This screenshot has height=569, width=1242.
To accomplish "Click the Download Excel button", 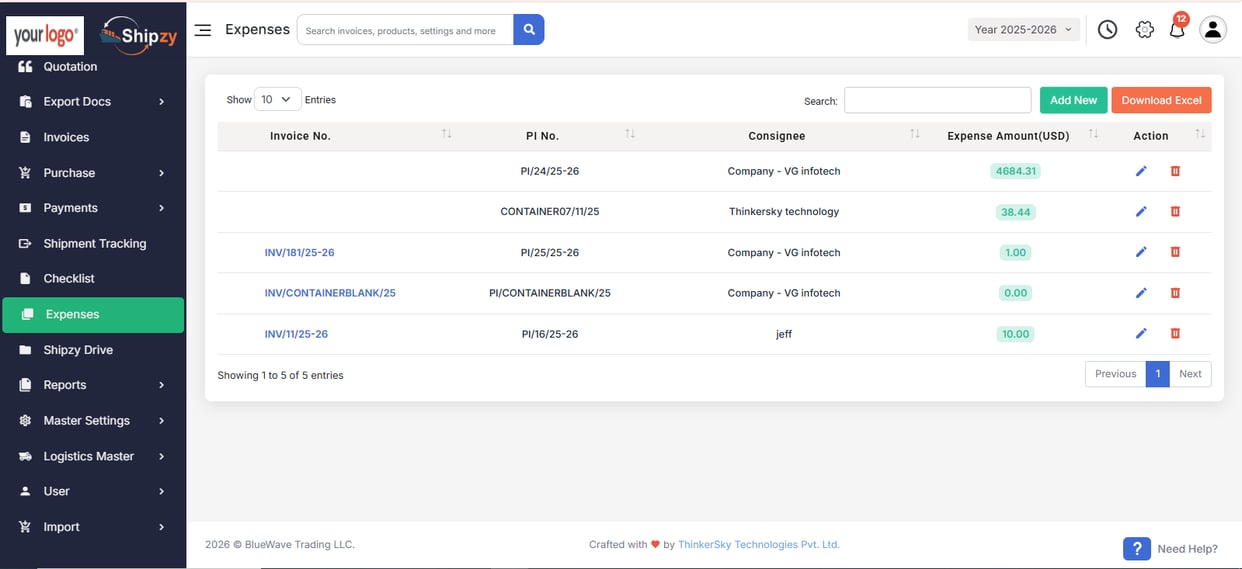I will [1161, 100].
